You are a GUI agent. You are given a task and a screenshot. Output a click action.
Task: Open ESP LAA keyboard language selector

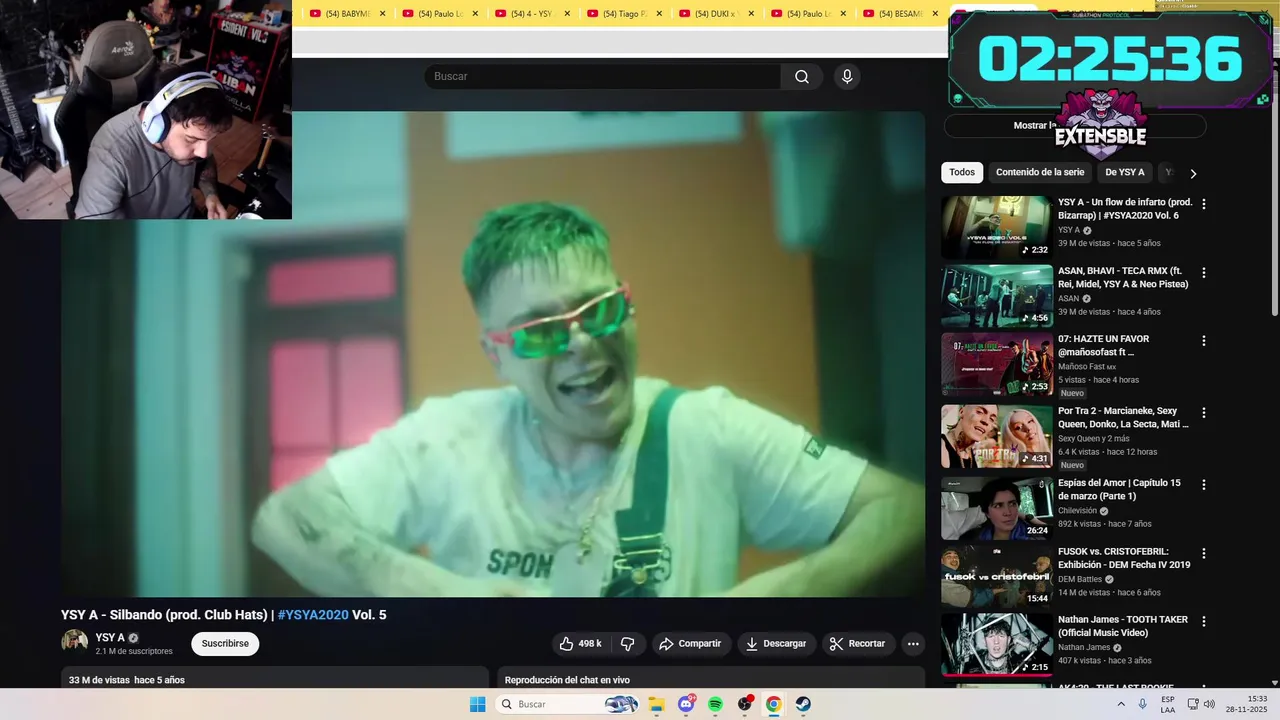1168,704
